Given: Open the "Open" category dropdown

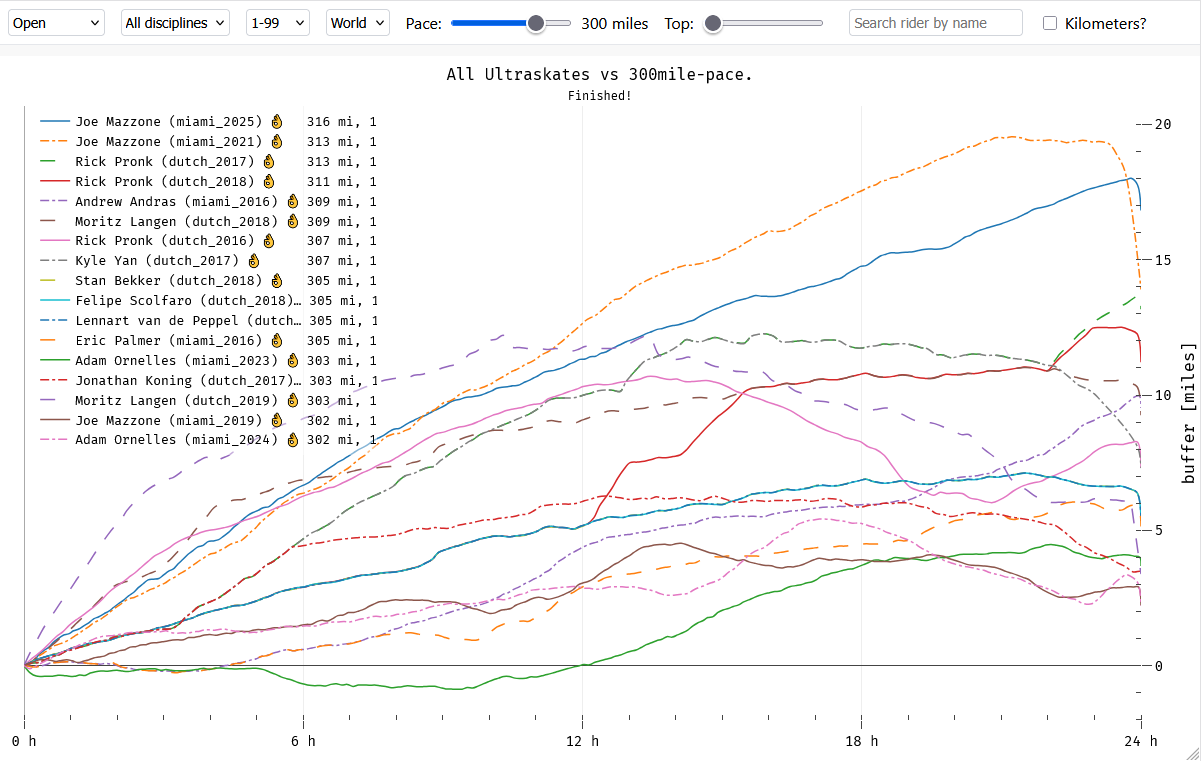Looking at the screenshot, I should tap(55, 22).
